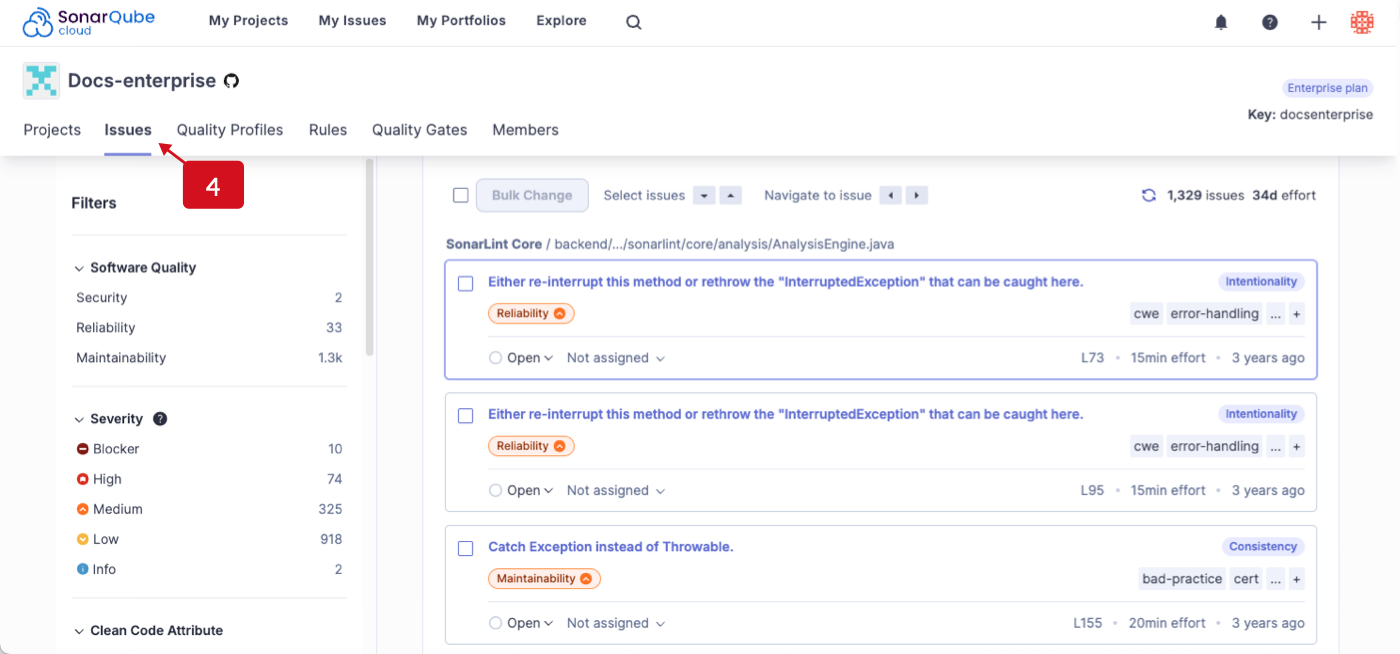Click the Bulk Change button

point(532,195)
